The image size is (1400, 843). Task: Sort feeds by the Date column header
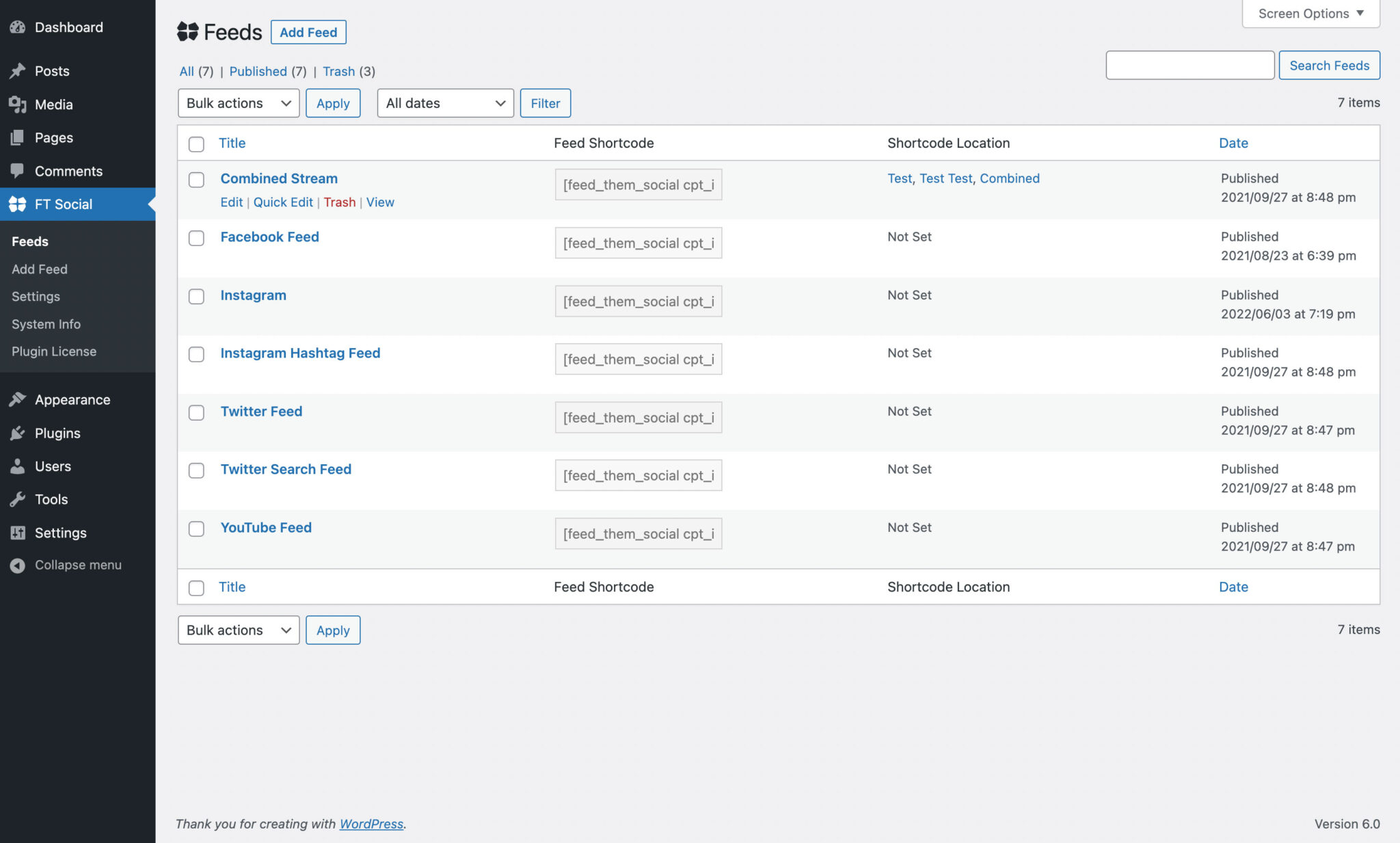click(1233, 143)
